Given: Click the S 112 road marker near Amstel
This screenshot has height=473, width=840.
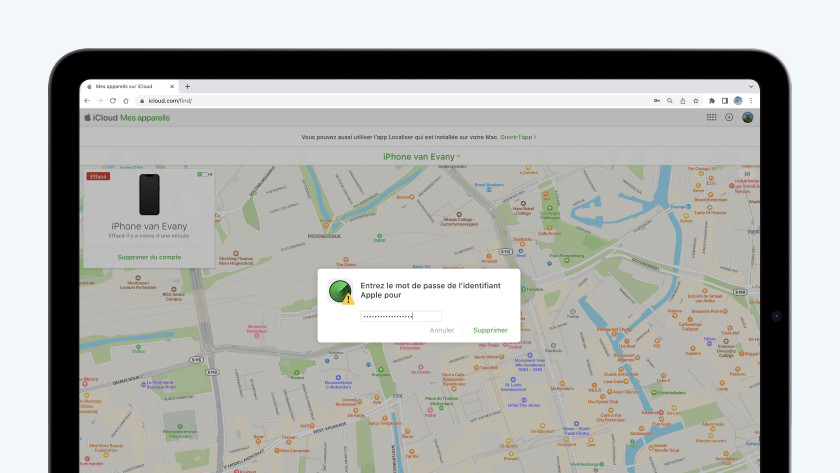Looking at the screenshot, I should pyautogui.click(x=506, y=251).
